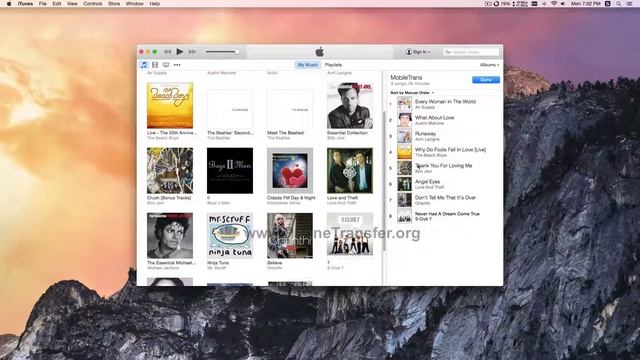Open the Sort by Manual Order dropdown
The height and width of the screenshot is (360, 640).
click(412, 93)
